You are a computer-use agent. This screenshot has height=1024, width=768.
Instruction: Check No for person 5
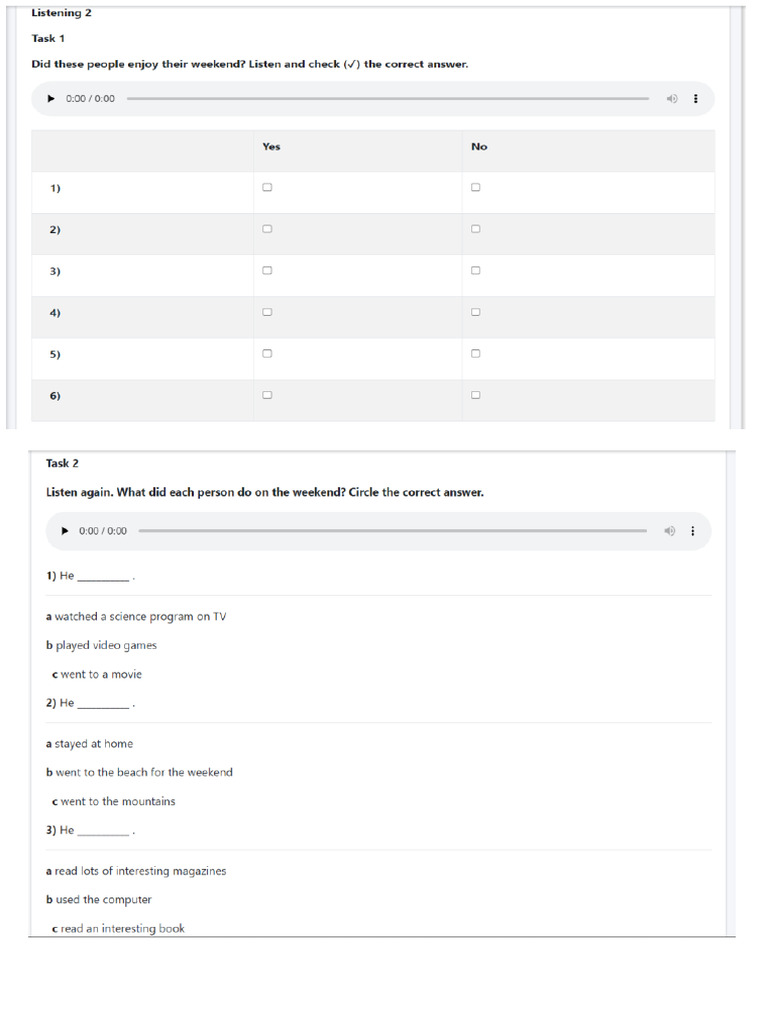pos(476,353)
